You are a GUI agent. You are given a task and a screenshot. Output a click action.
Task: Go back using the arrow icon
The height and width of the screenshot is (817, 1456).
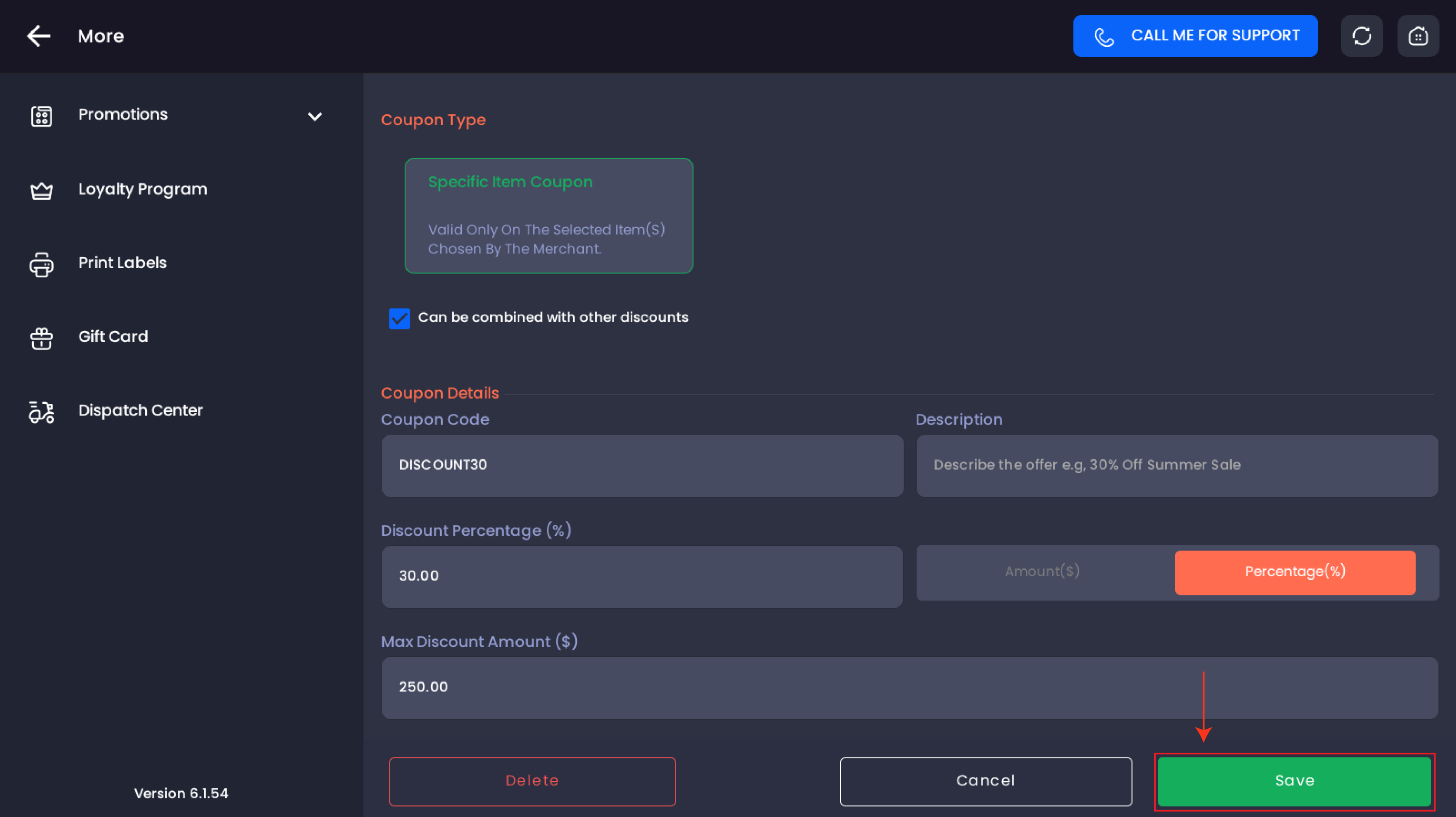click(38, 36)
